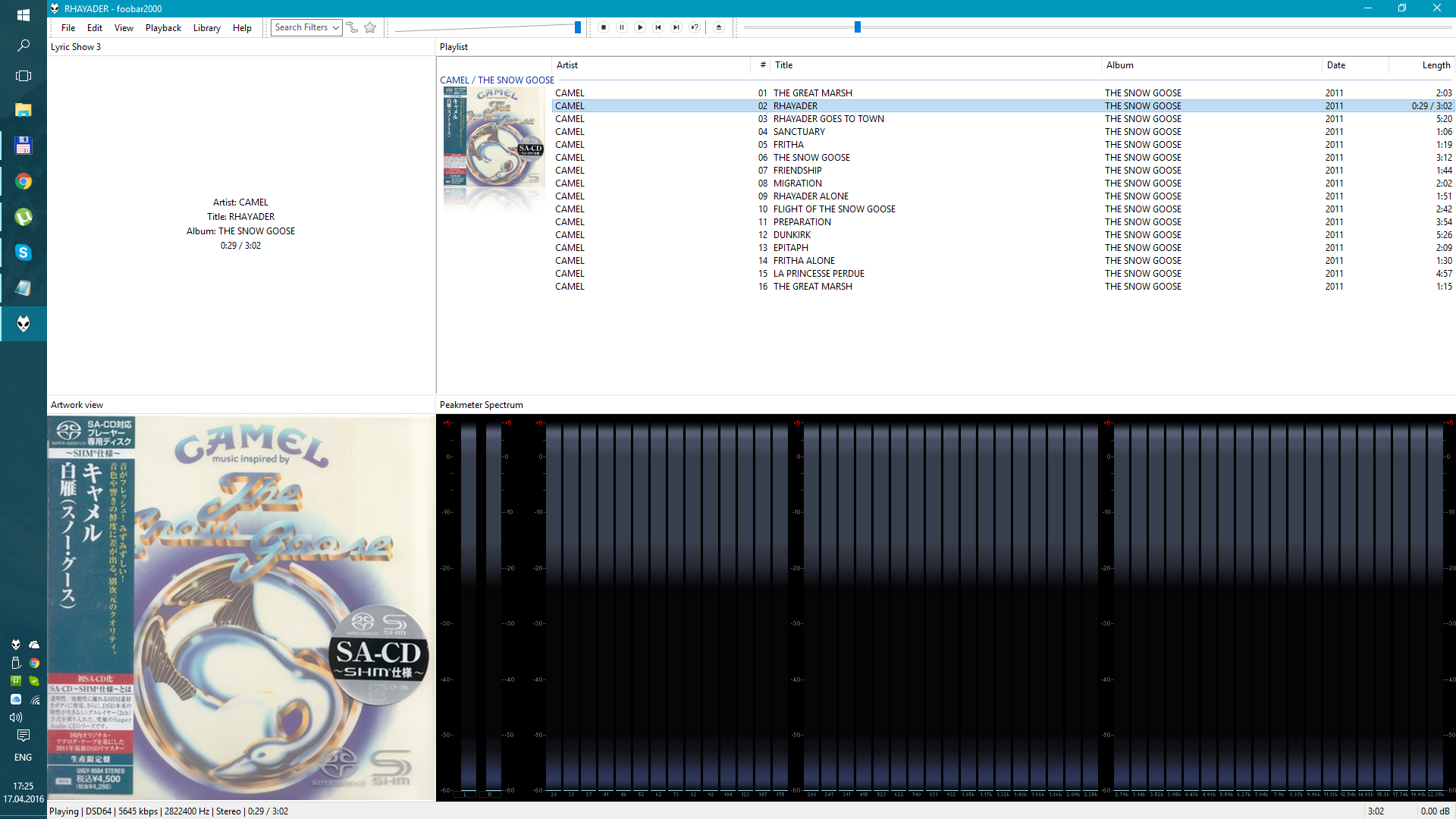The width and height of the screenshot is (1456, 819).
Task: Open the File menu
Action: click(68, 28)
